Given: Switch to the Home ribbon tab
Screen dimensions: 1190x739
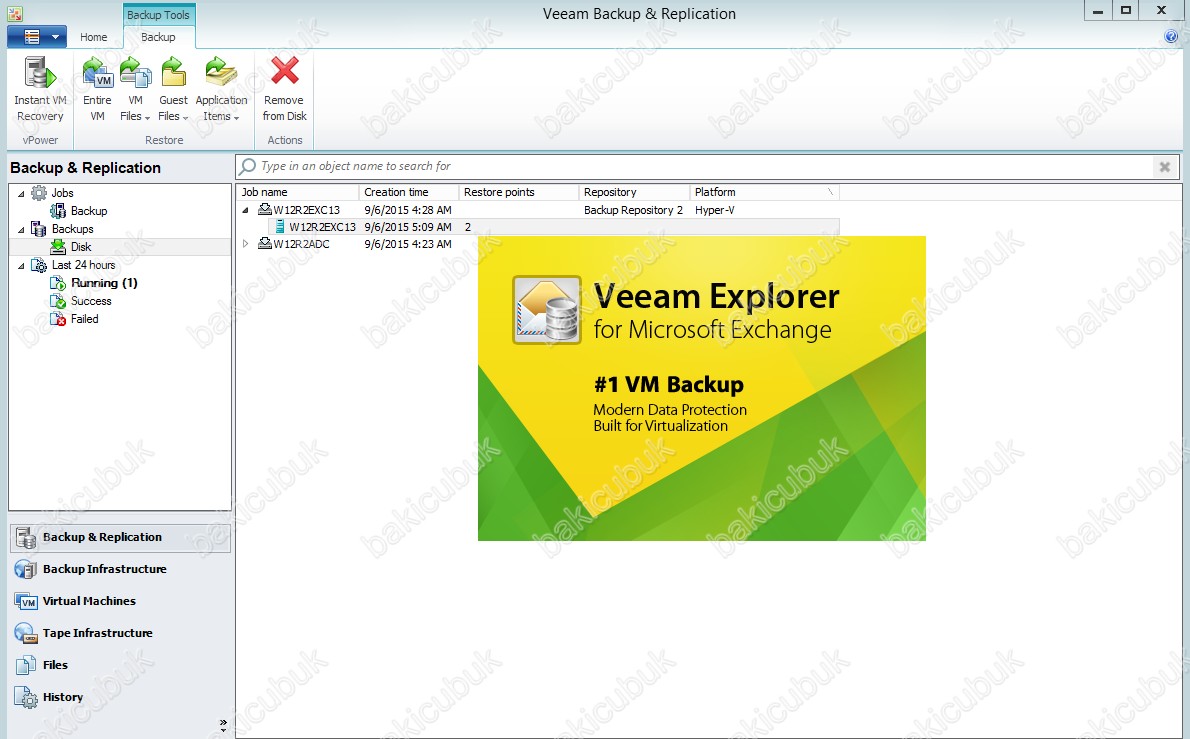Looking at the screenshot, I should click(93, 36).
